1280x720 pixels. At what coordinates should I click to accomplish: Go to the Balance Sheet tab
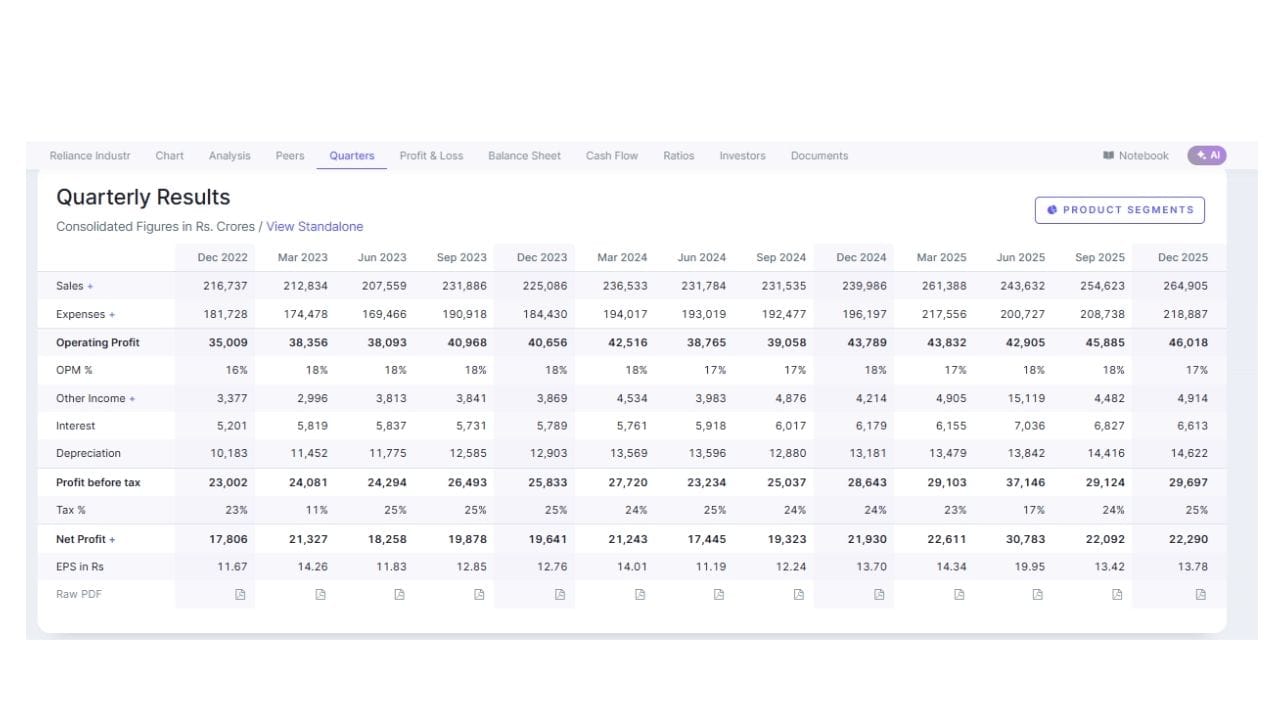coord(524,156)
